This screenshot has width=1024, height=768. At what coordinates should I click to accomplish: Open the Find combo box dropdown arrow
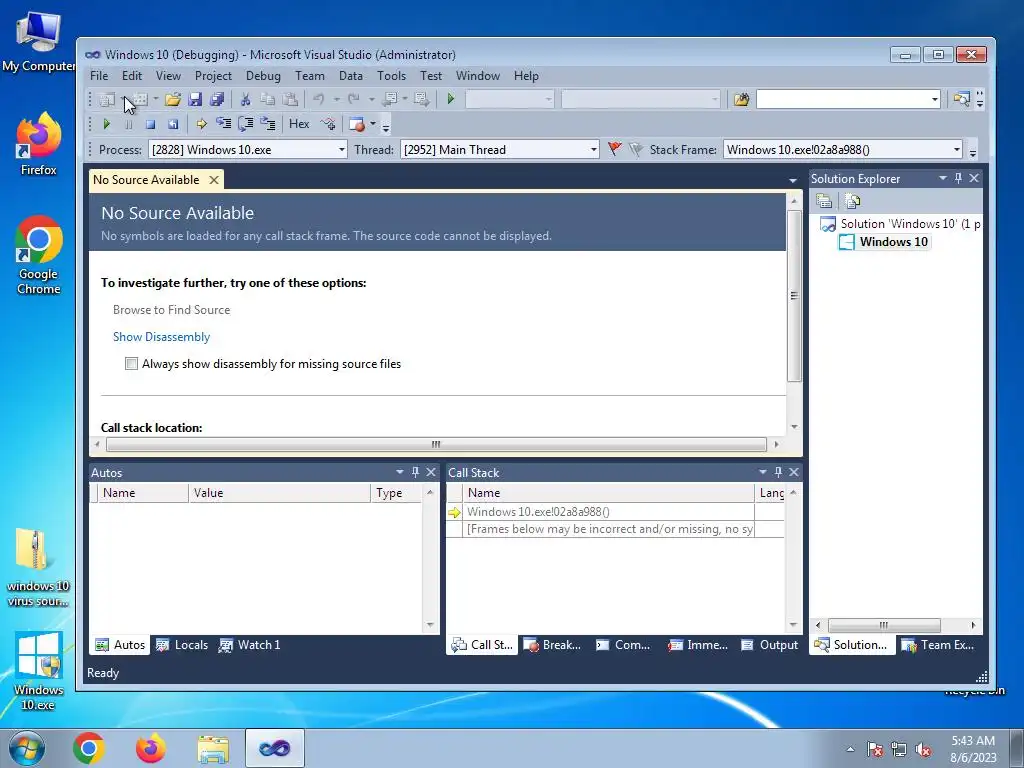point(935,99)
